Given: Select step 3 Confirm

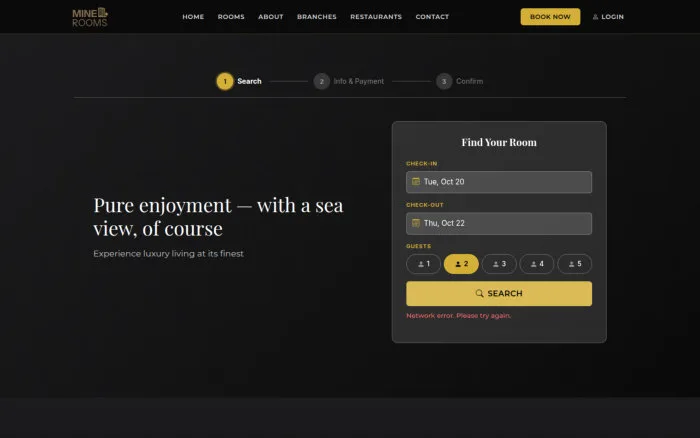Looking at the screenshot, I should (459, 81).
